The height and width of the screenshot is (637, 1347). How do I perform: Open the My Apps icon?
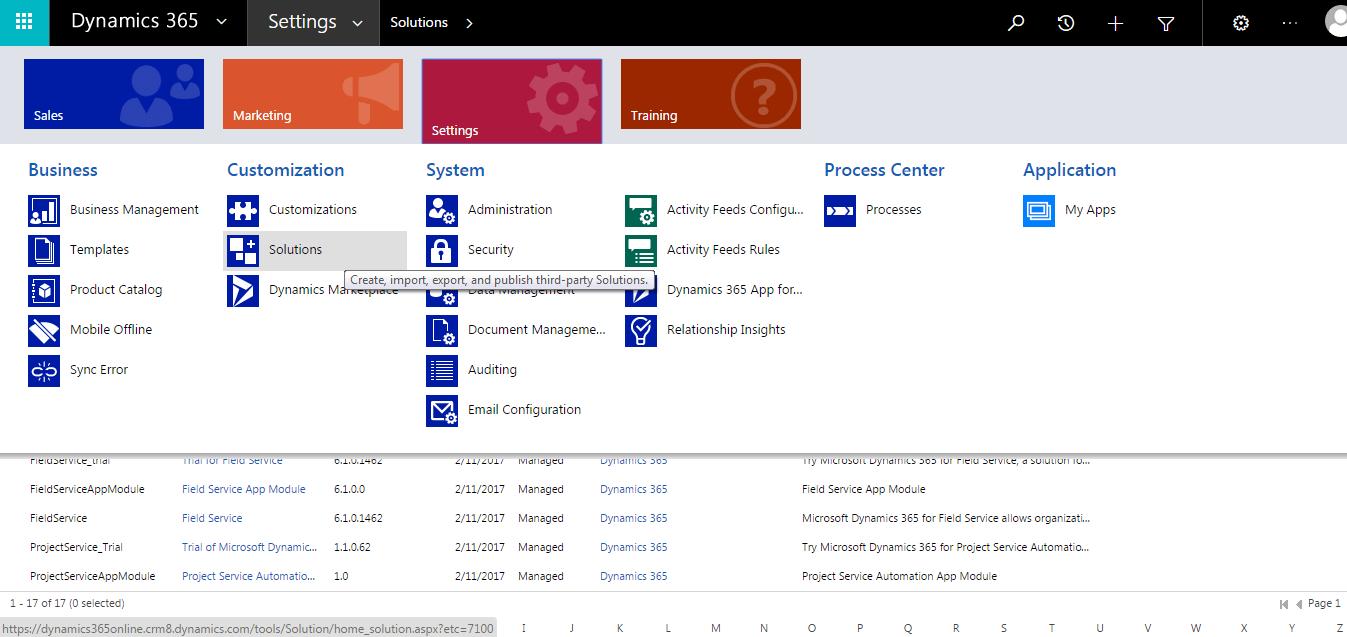pyautogui.click(x=1039, y=210)
